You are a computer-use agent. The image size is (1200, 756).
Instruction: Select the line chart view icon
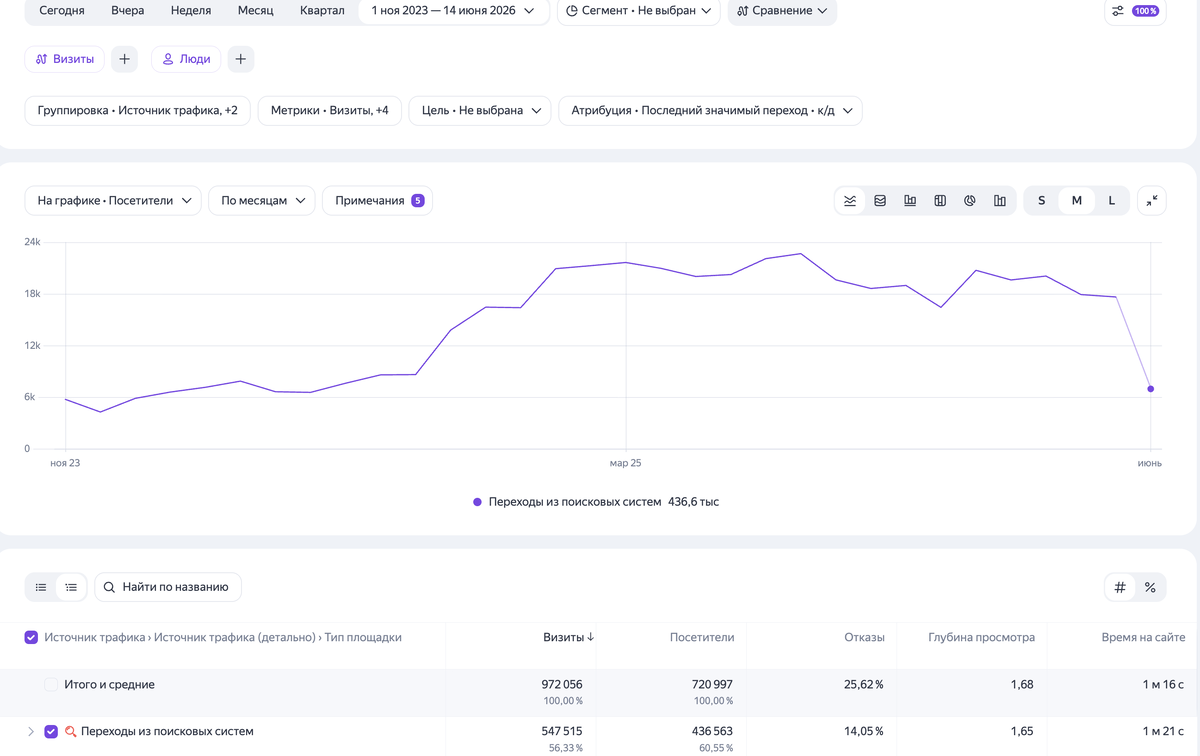coord(850,201)
